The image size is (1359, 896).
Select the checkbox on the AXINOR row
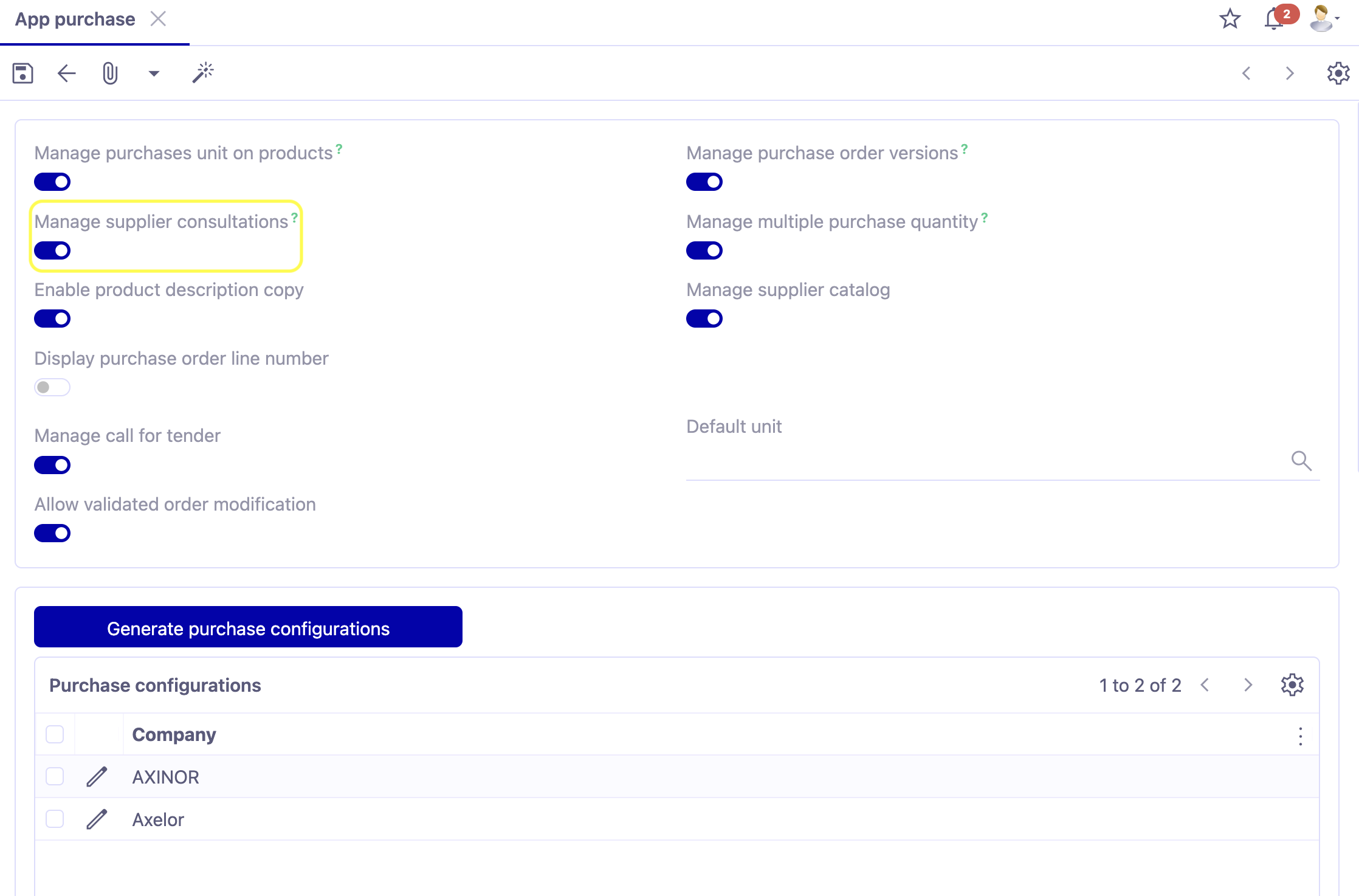pyautogui.click(x=54, y=776)
